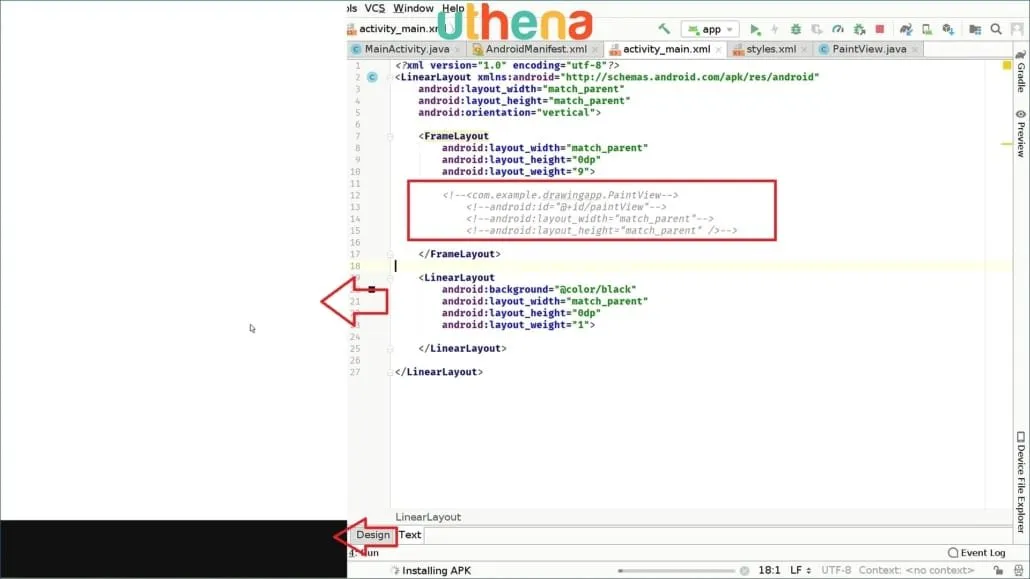This screenshot has width=1030, height=579.
Task: Cancel the background task next to progress bar
Action: pyautogui.click(x=744, y=571)
